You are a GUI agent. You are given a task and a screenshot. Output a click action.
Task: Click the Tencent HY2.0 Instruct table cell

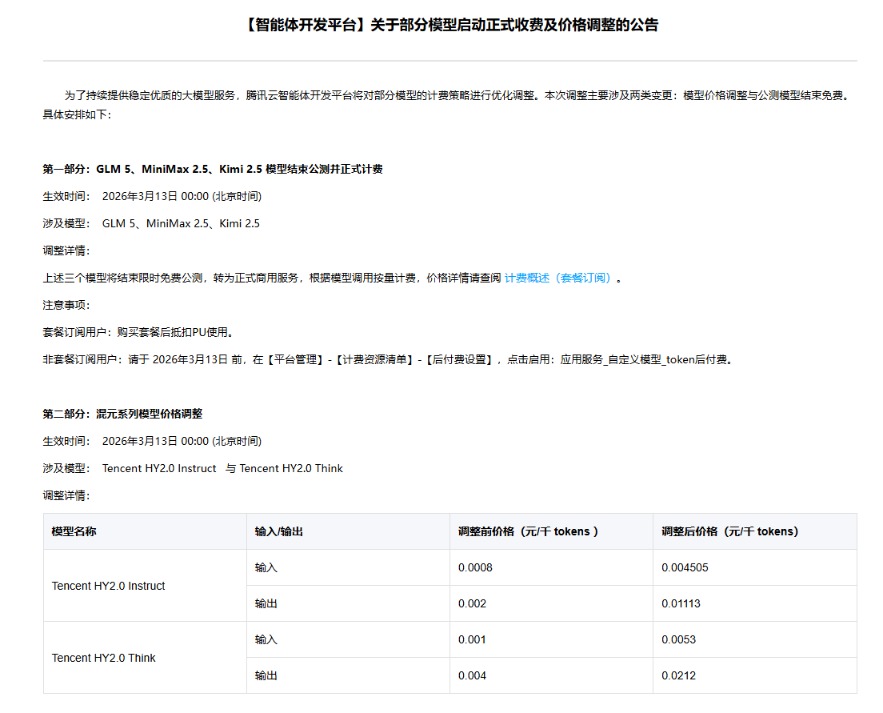[108, 586]
